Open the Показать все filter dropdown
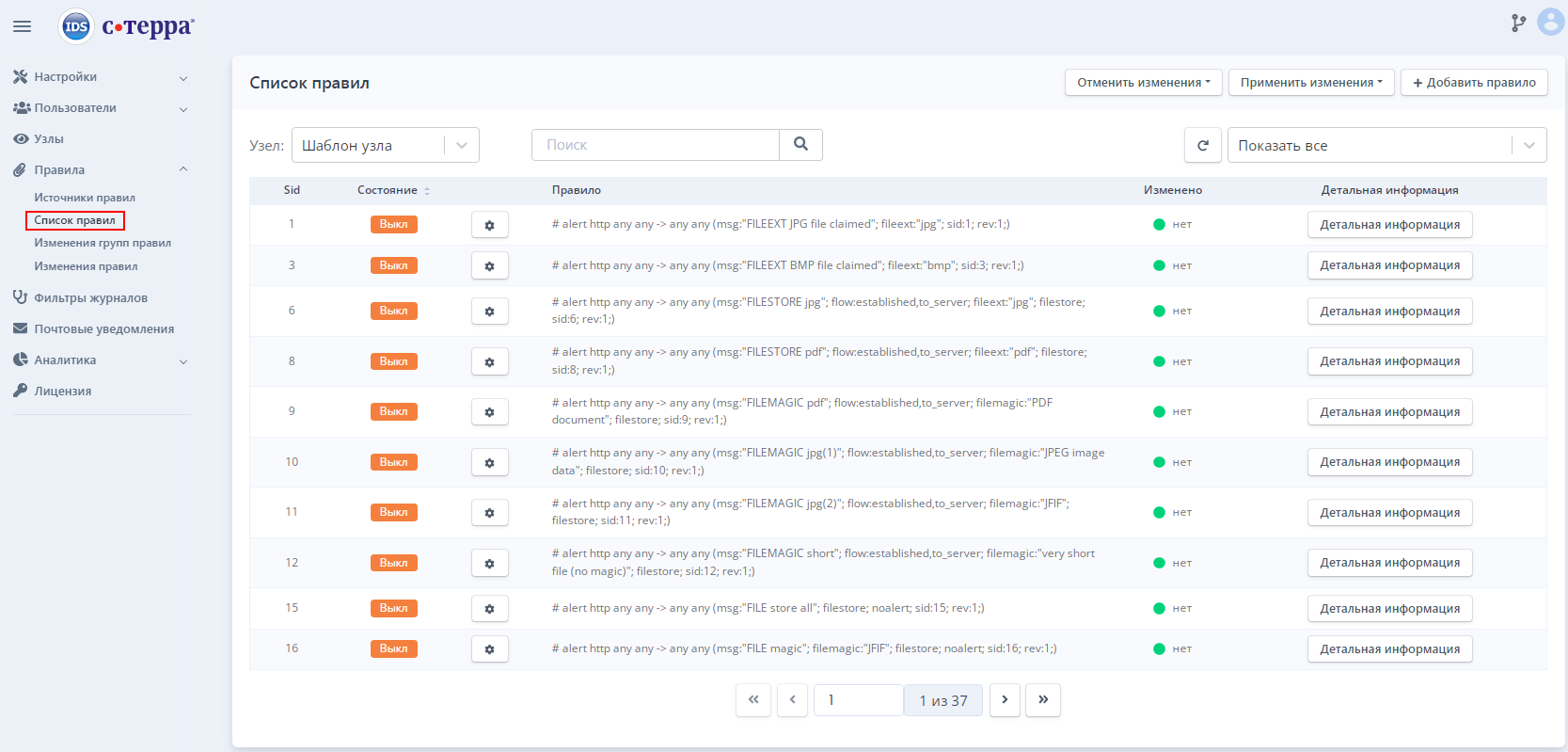Viewport: 1568px width, 752px height. [x=1387, y=145]
